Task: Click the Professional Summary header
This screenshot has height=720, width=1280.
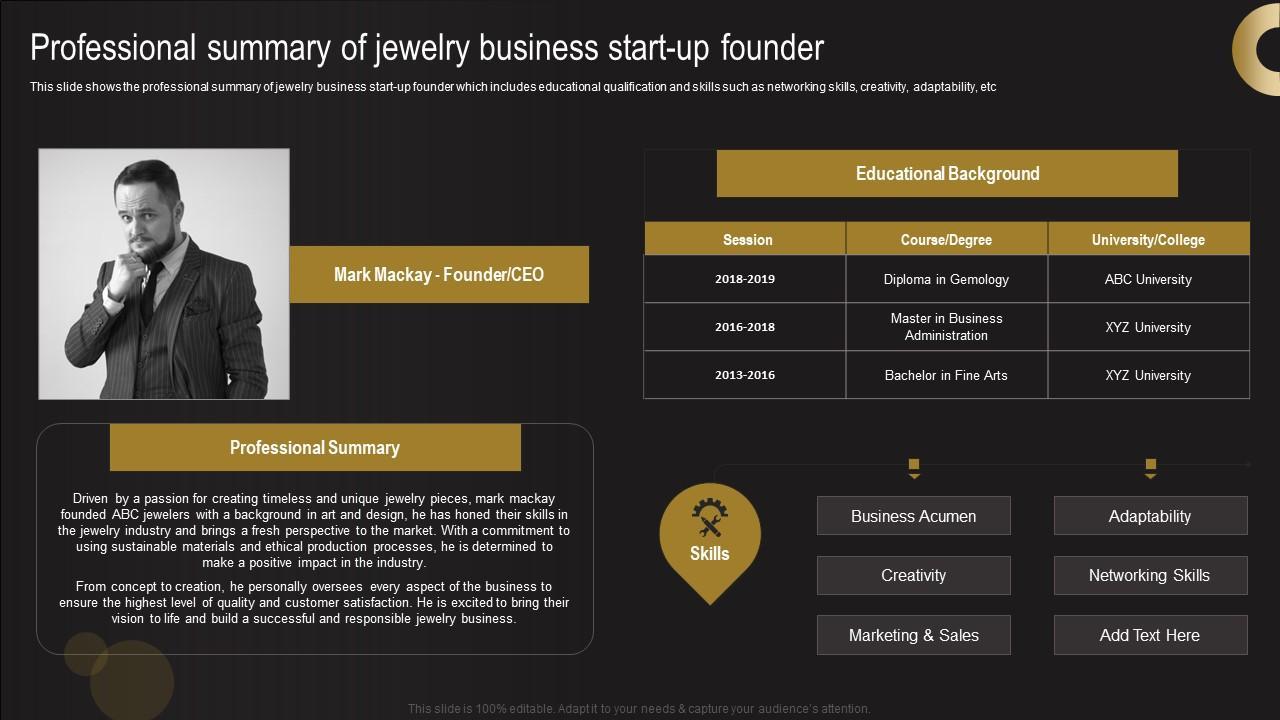Action: (315, 448)
